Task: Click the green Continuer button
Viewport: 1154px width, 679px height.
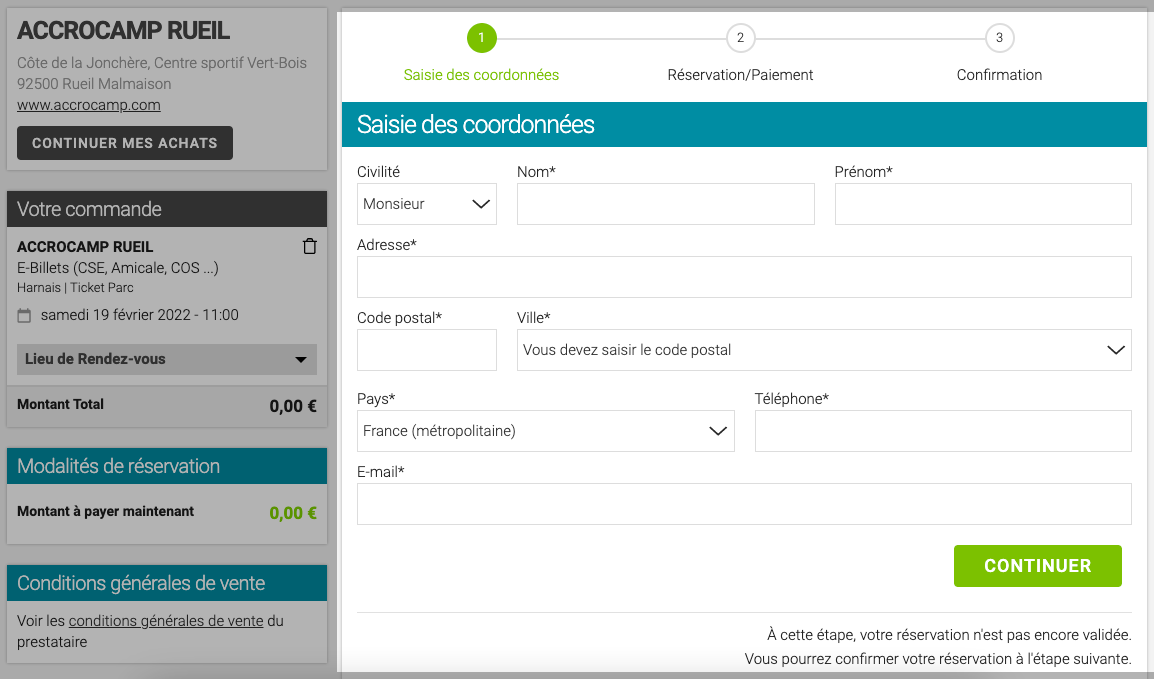Action: [1038, 566]
